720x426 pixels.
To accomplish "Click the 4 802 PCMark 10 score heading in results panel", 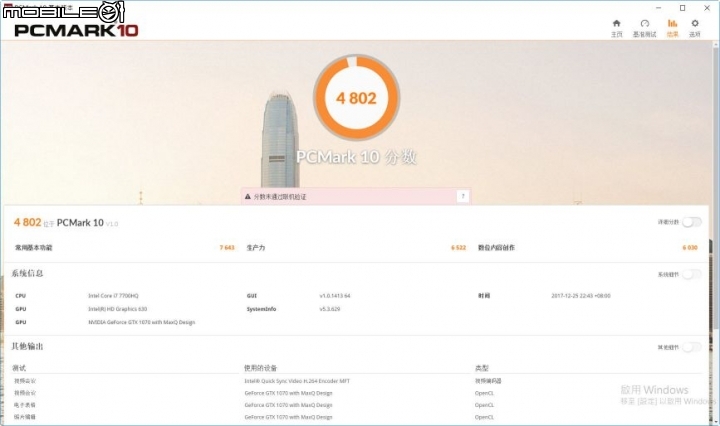I will [x=66, y=223].
